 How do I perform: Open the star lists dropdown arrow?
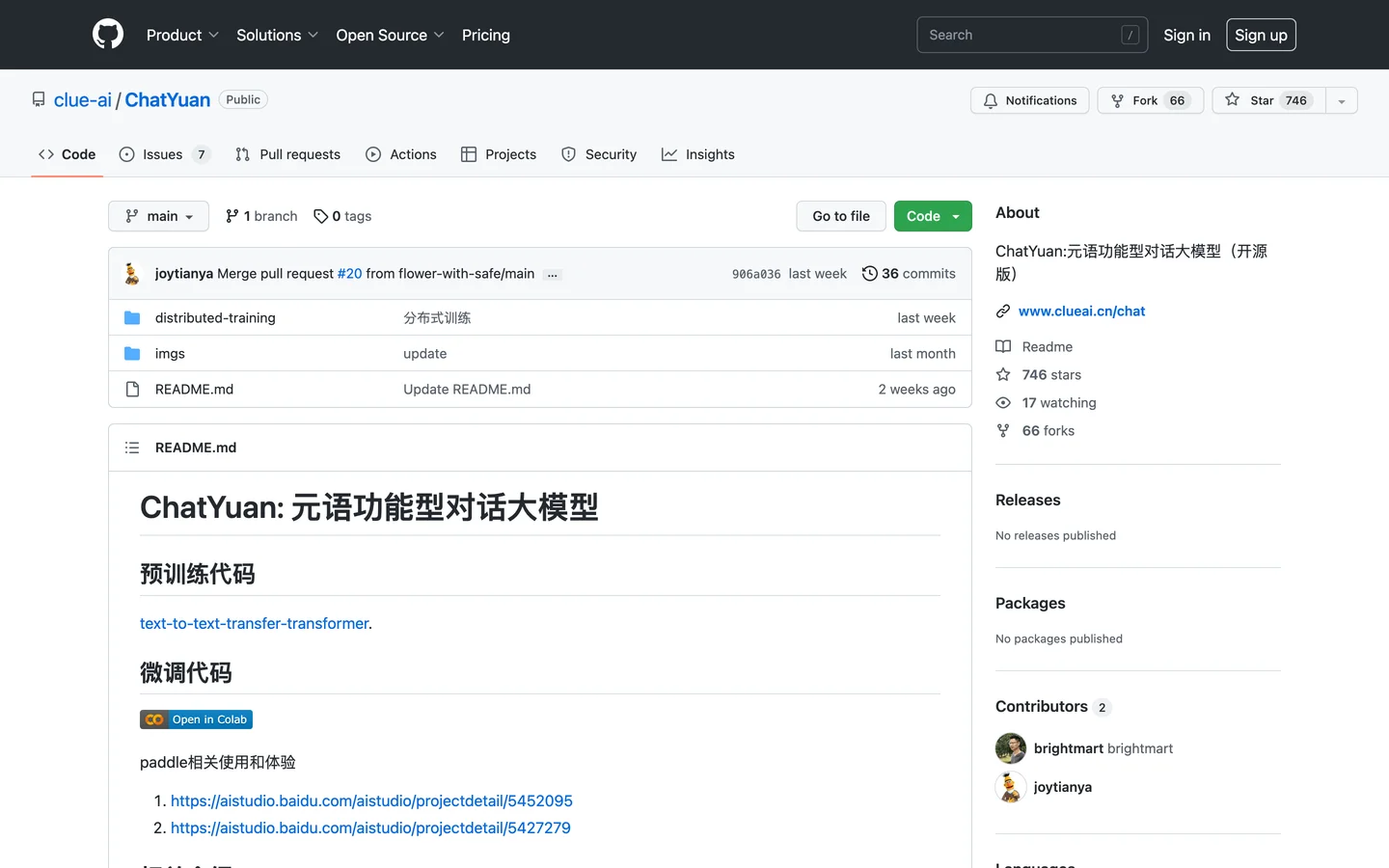[1342, 100]
